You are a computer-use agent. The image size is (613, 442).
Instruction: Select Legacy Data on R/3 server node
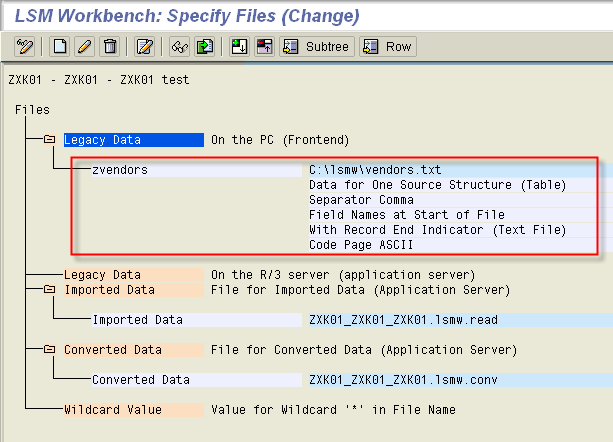(103, 275)
